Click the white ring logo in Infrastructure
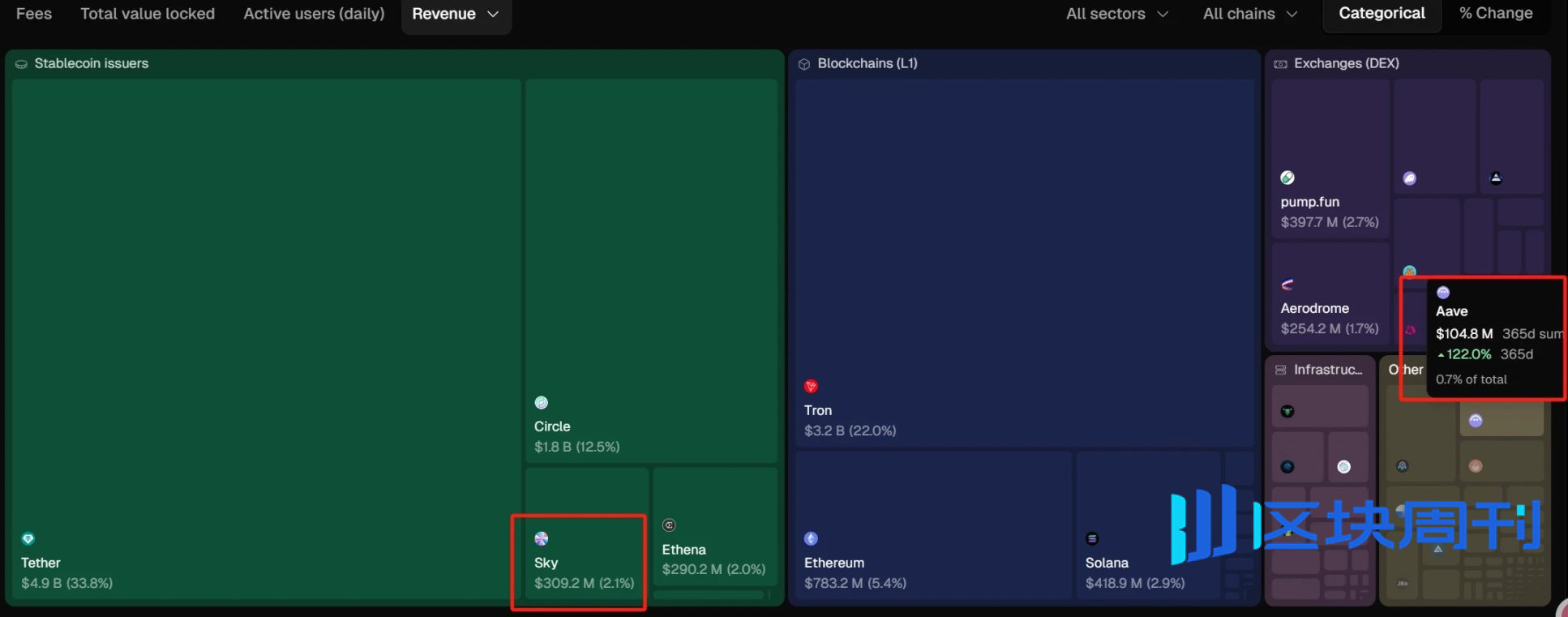The width and height of the screenshot is (1568, 617). 1343,467
